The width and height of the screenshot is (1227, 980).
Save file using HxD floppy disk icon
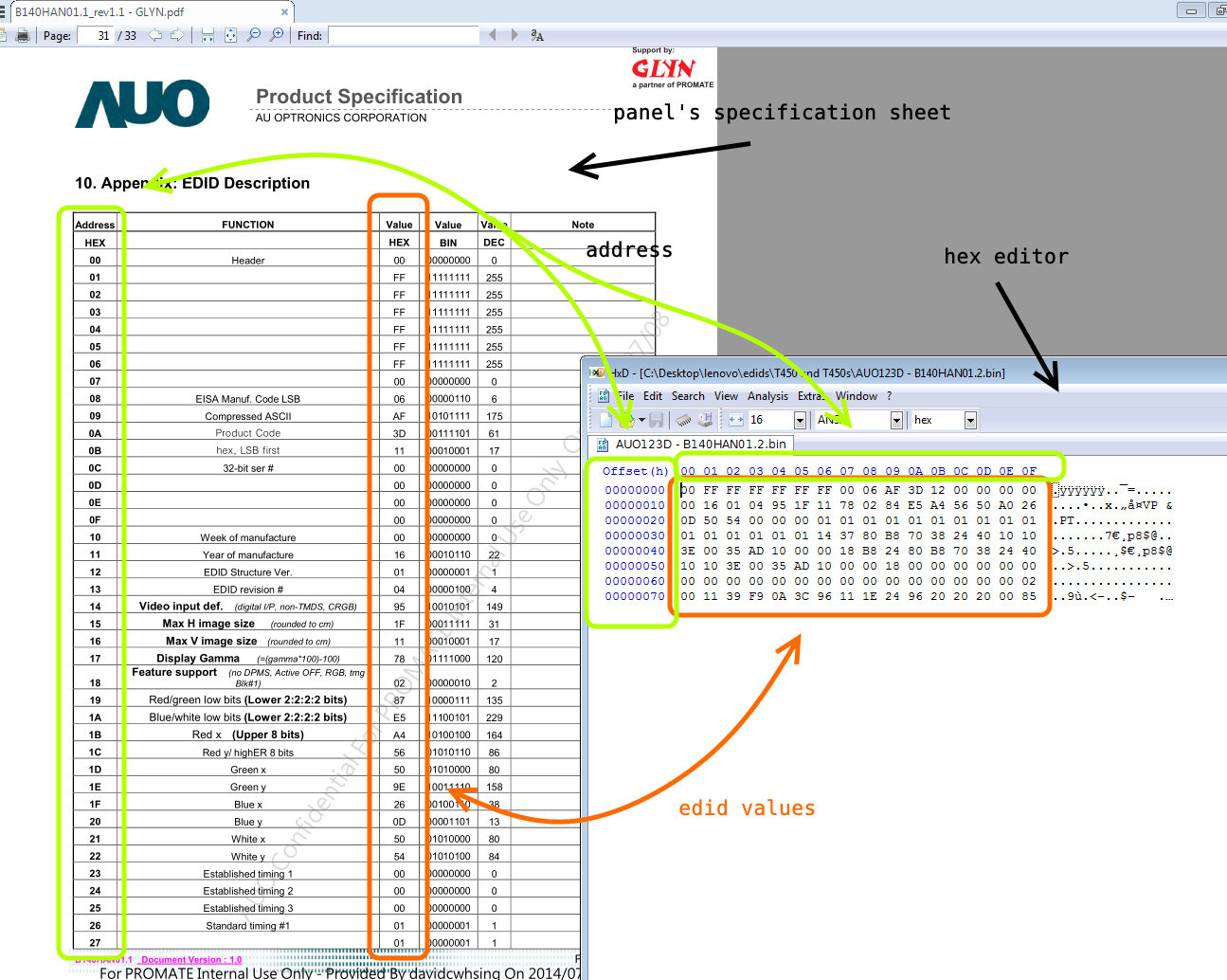pos(656,420)
